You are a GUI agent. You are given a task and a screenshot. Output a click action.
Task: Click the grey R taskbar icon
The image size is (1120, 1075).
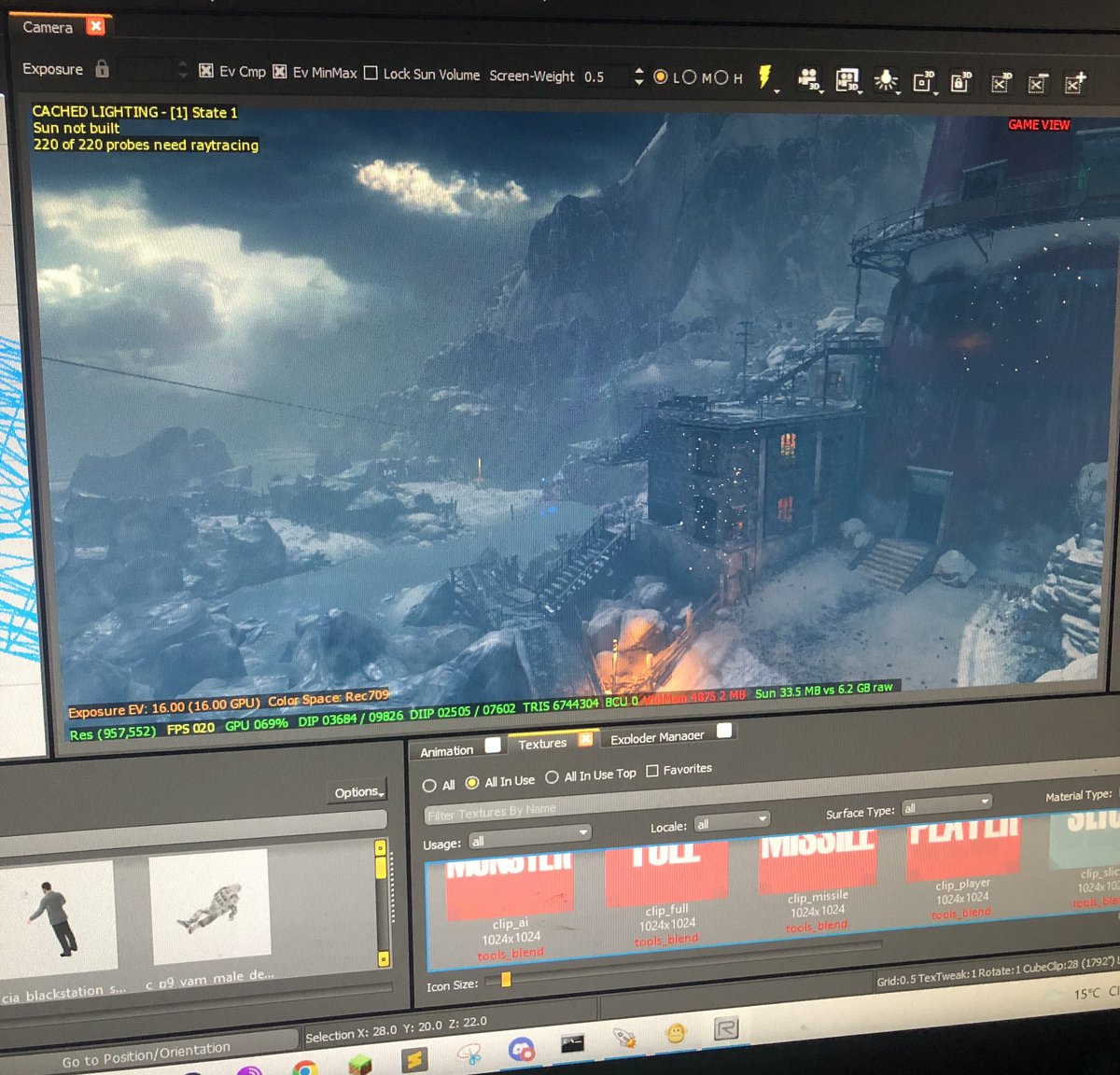[x=726, y=1028]
